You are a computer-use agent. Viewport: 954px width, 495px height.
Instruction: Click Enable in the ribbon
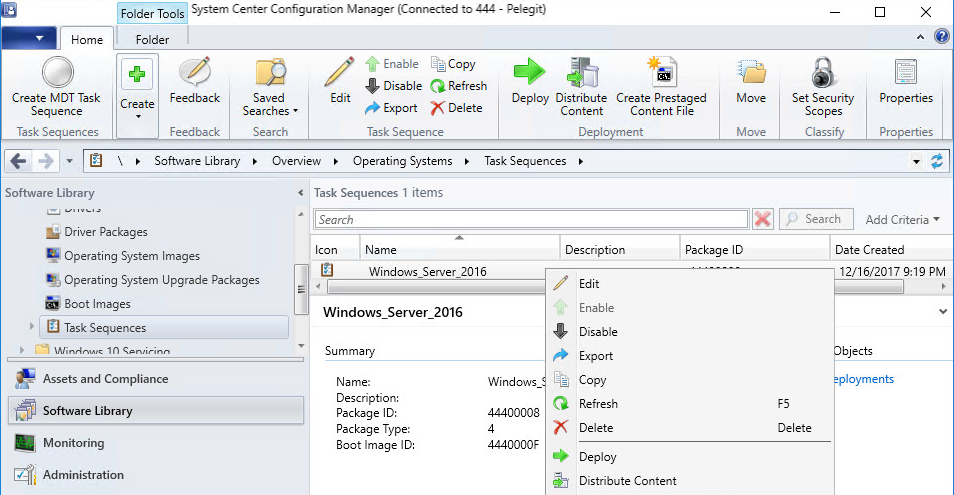click(x=392, y=64)
